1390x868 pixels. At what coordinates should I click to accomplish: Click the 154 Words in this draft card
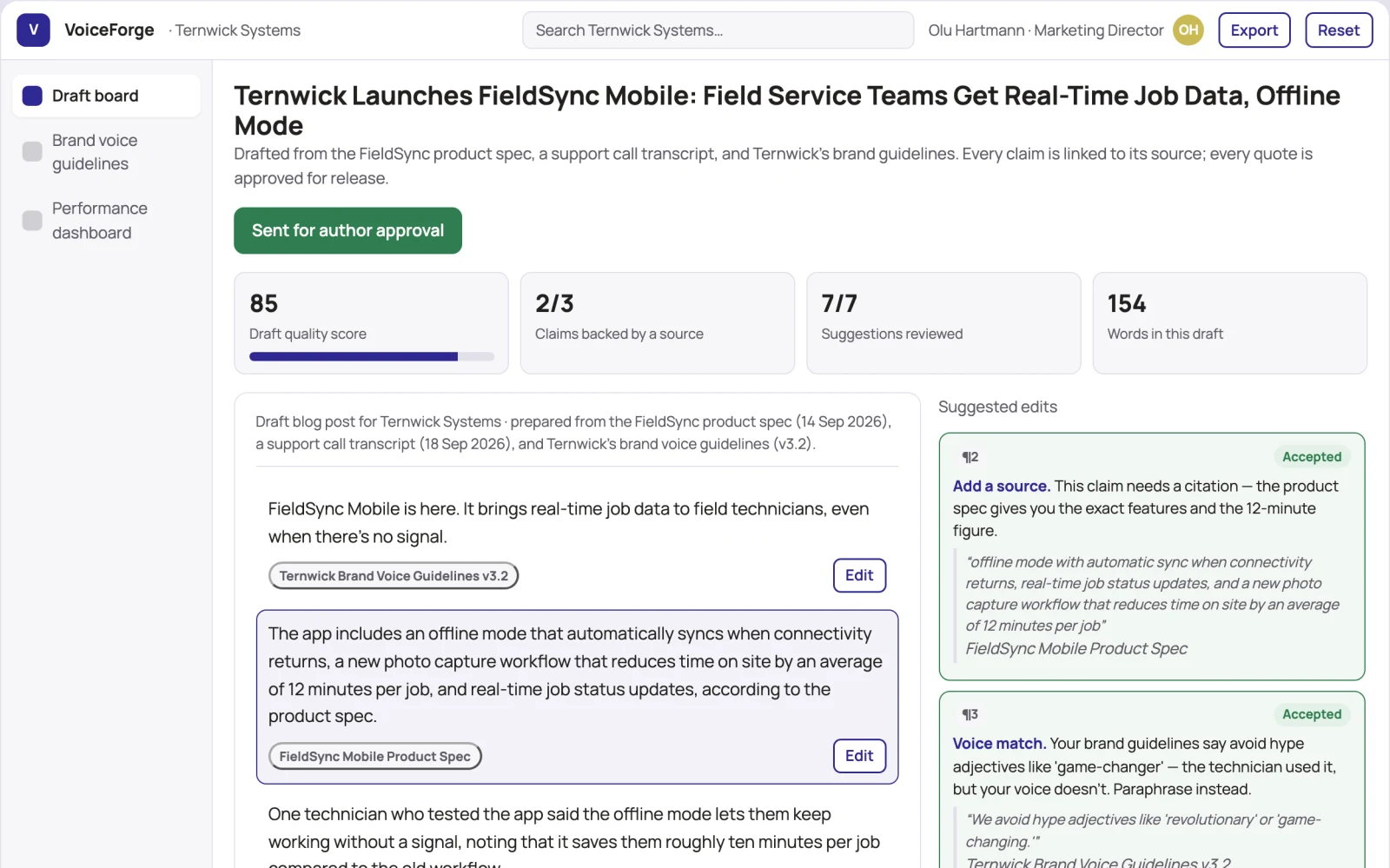click(1229, 323)
